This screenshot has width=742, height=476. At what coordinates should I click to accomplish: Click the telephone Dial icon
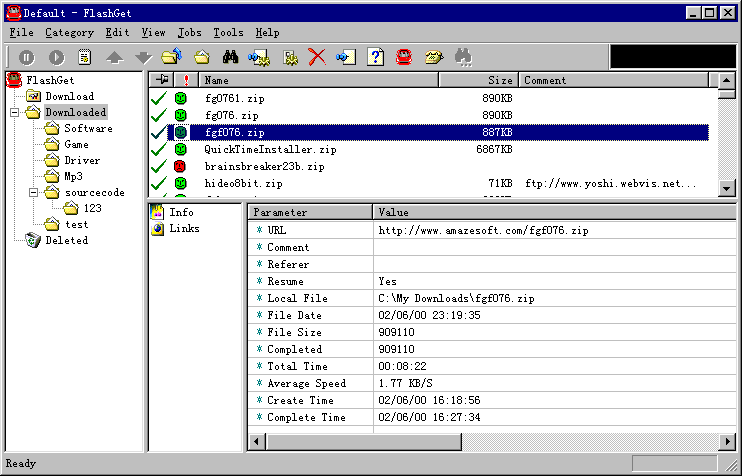pyautogui.click(x=433, y=57)
